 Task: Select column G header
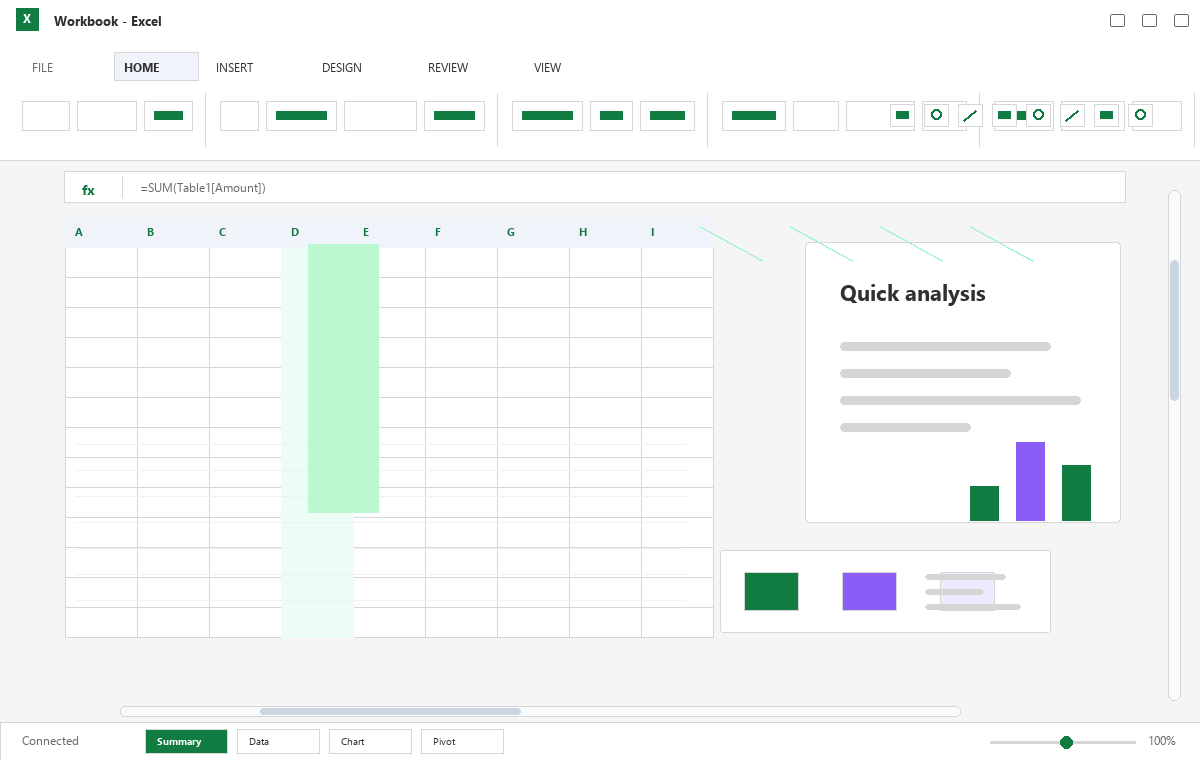pos(511,232)
